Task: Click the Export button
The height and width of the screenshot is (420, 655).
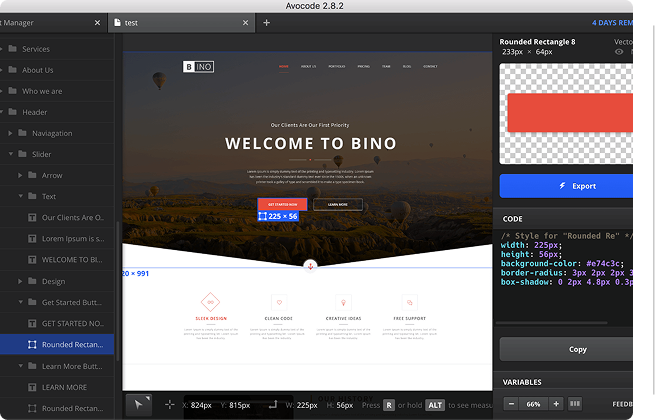Action: 566,186
